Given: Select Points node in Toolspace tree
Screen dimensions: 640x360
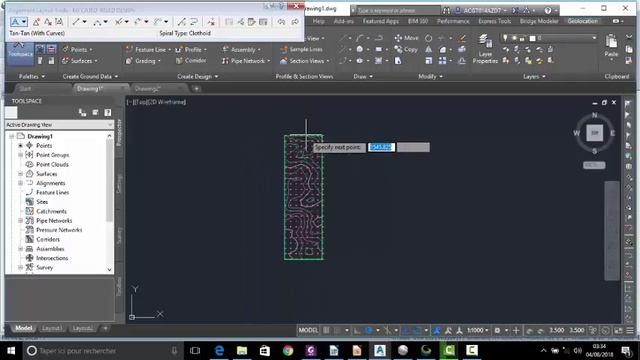Looking at the screenshot, I should (x=44, y=145).
